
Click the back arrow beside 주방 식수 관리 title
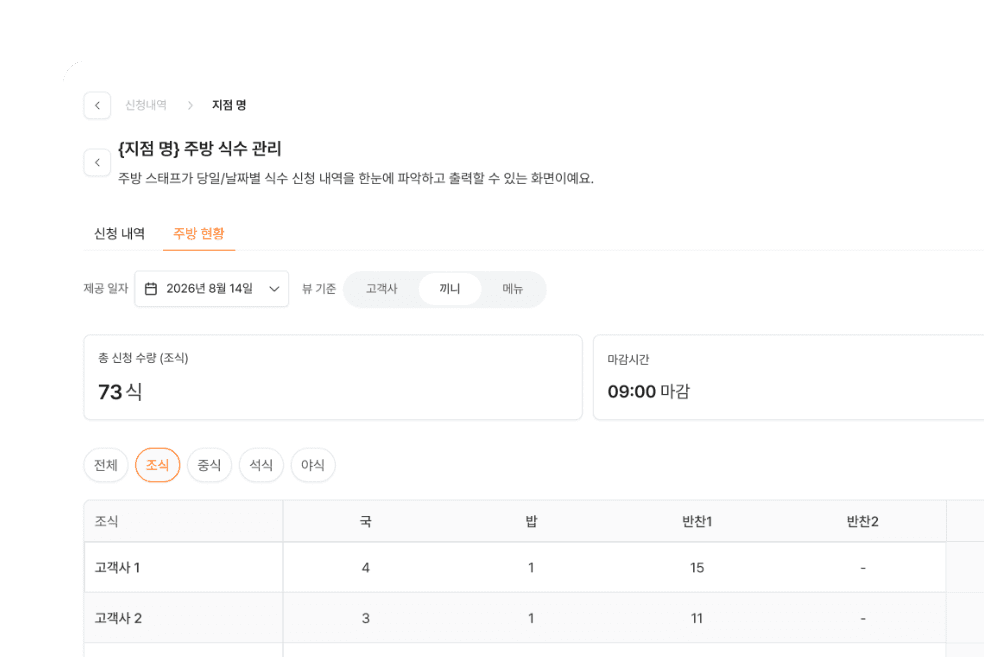click(x=97, y=162)
